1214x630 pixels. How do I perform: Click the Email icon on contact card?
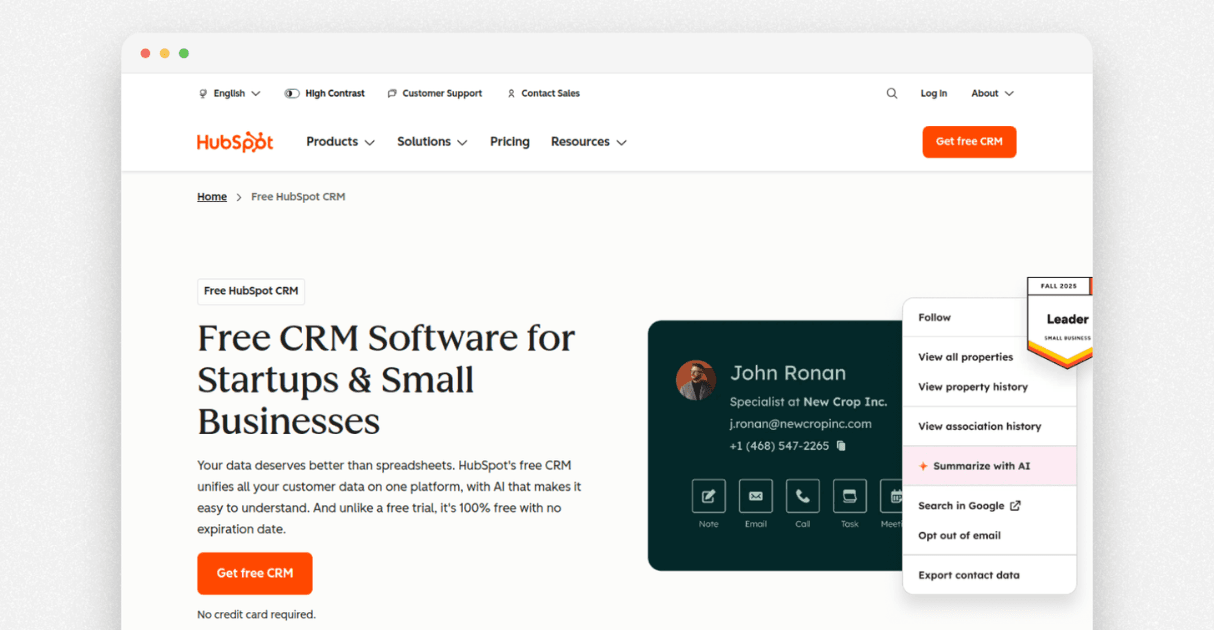click(x=755, y=496)
